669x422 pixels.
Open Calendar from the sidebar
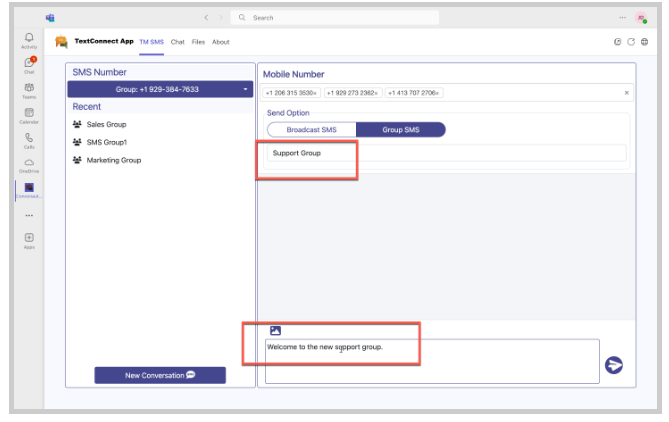pos(29,115)
